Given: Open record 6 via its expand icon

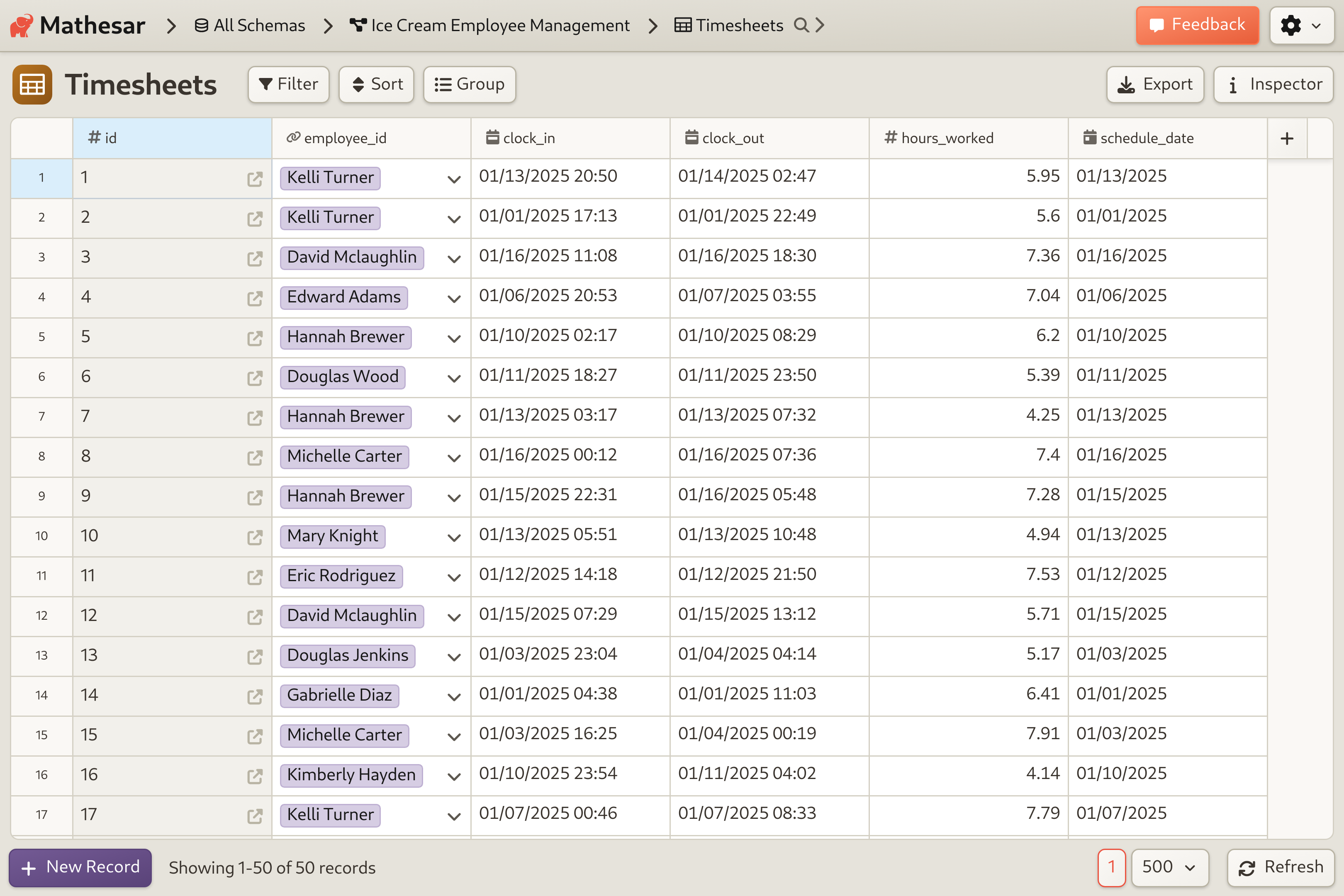Looking at the screenshot, I should coord(255,378).
